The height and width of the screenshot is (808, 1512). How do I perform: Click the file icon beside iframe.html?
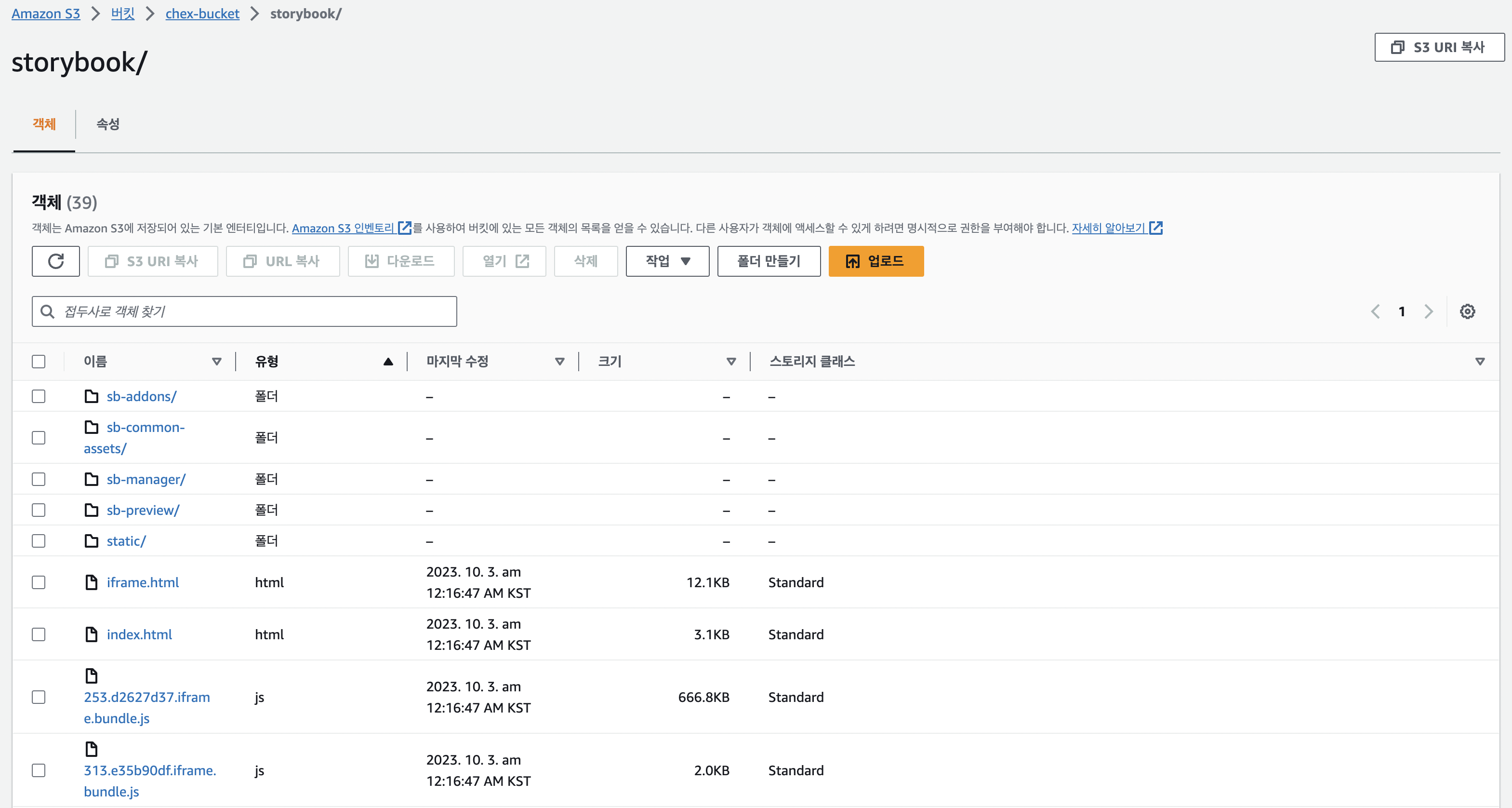92,582
